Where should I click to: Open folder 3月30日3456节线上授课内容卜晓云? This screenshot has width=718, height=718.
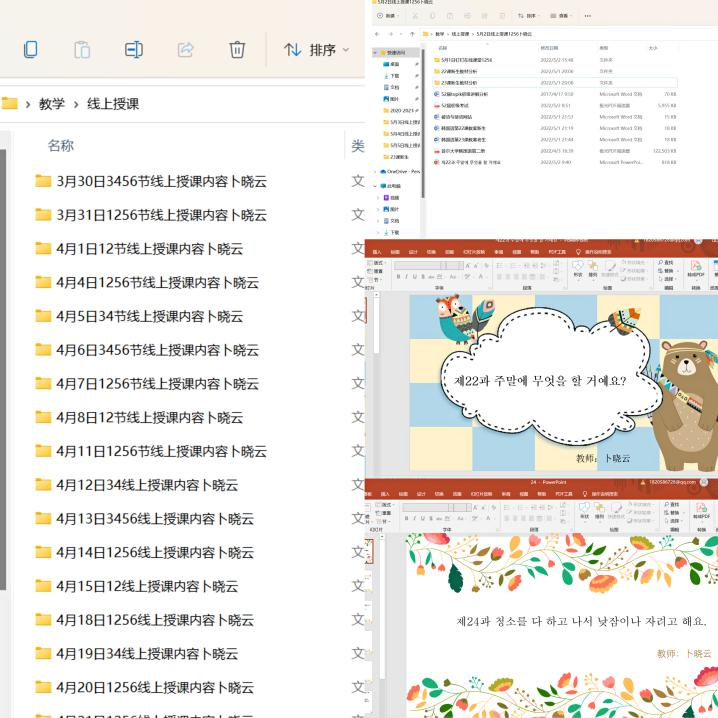(x=161, y=181)
